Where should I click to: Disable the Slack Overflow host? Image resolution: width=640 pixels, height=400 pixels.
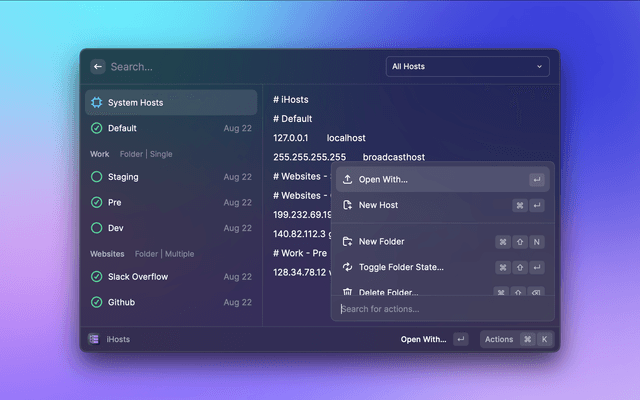pyautogui.click(x=96, y=276)
